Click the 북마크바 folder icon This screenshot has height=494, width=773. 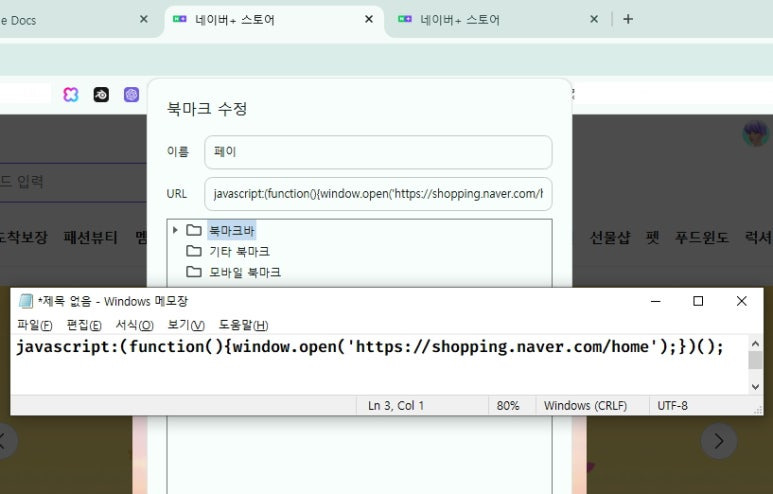click(194, 230)
